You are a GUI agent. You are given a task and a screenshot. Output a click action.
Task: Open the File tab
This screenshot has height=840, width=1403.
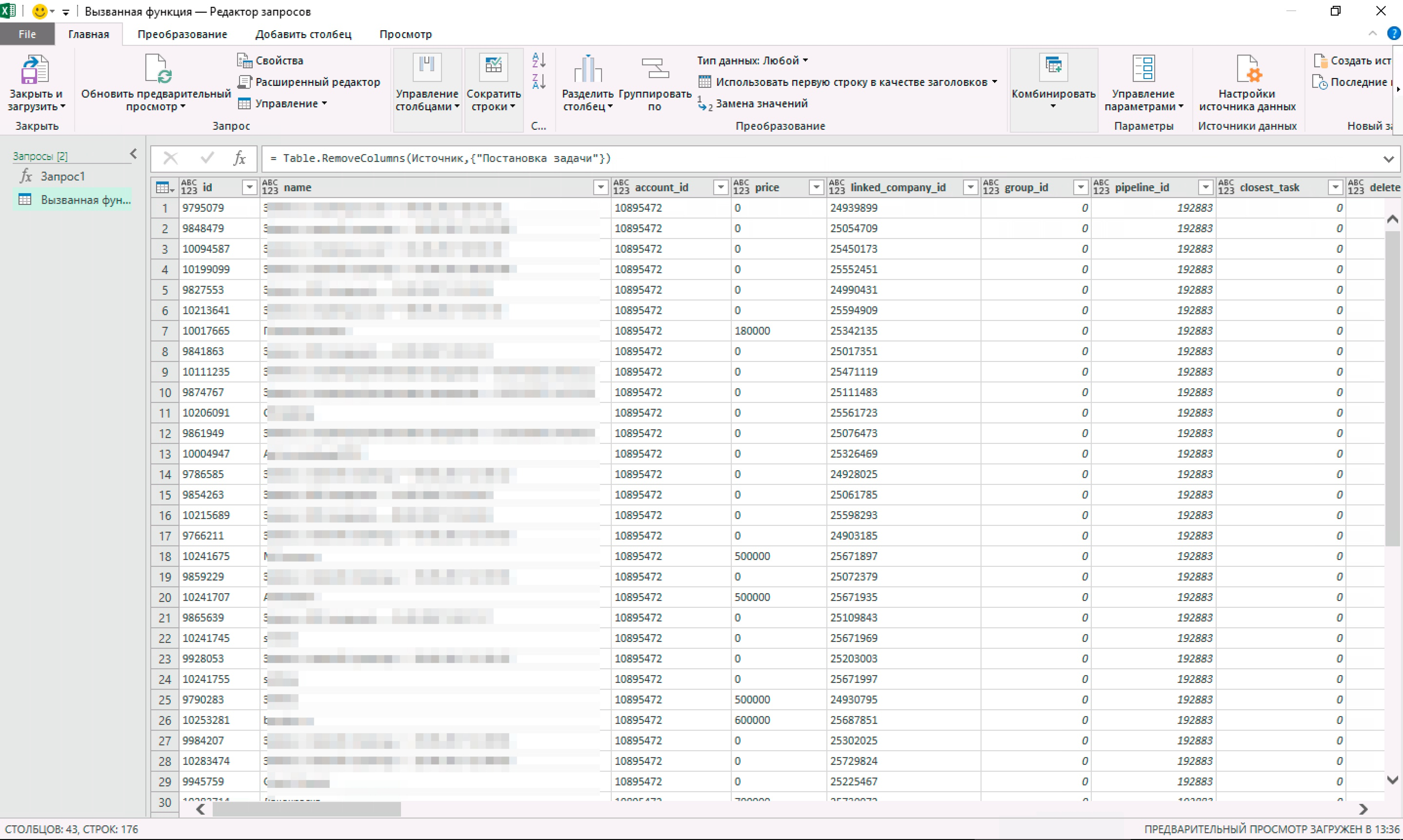click(x=27, y=34)
